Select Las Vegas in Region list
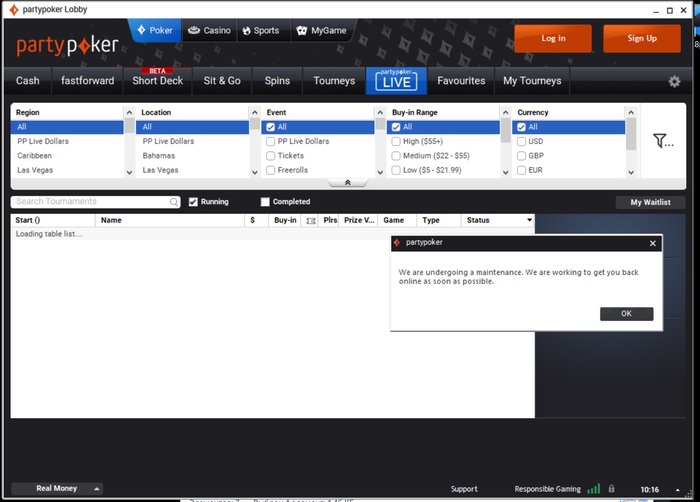Screen dimensions: 700x502 pos(67,170)
